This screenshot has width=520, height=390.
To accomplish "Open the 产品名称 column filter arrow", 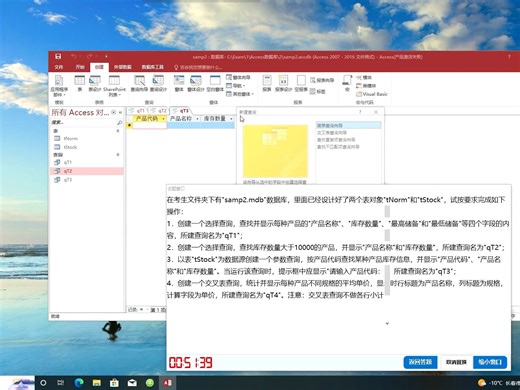I will tap(197, 119).
